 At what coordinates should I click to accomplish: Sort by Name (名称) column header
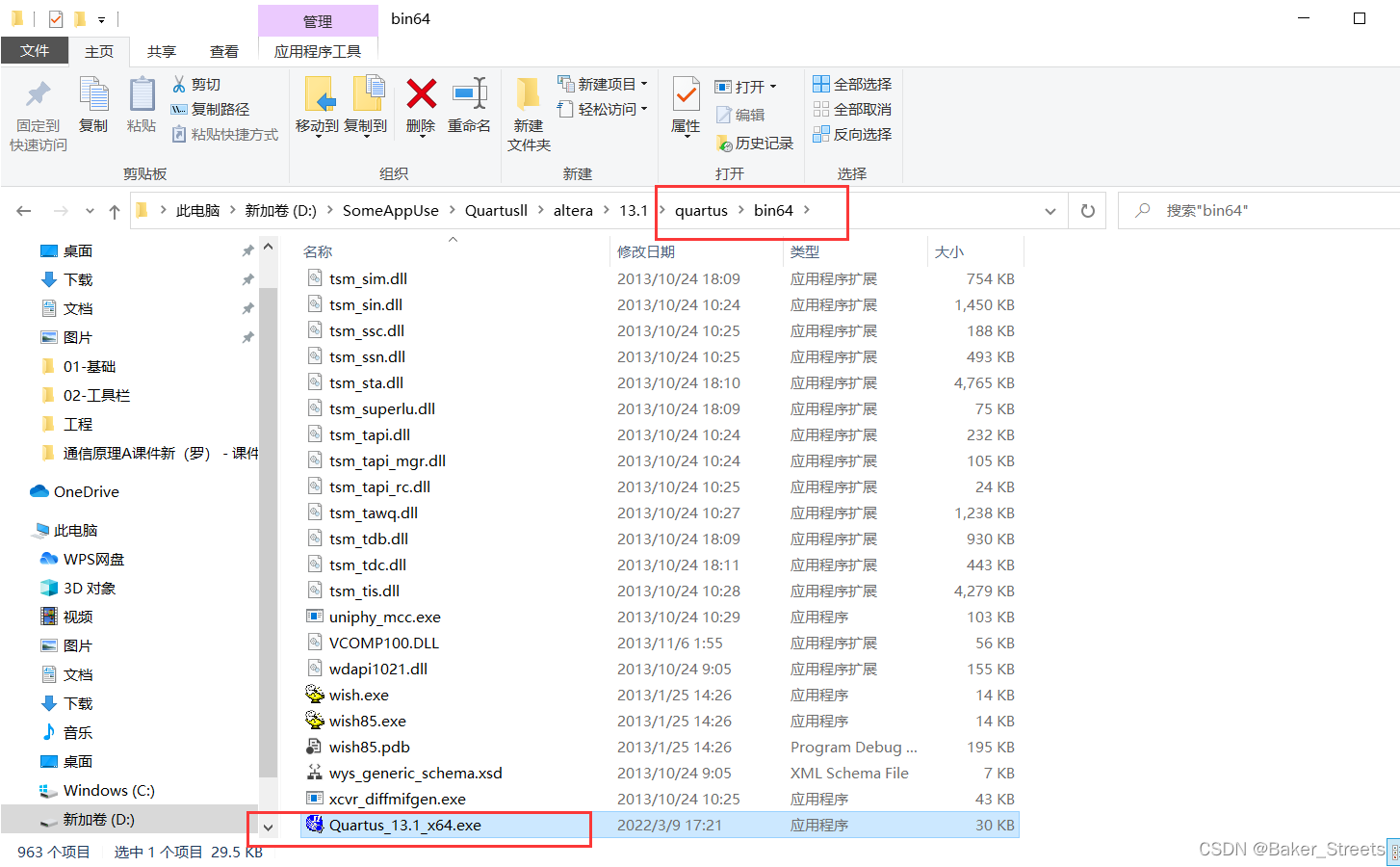(x=318, y=251)
